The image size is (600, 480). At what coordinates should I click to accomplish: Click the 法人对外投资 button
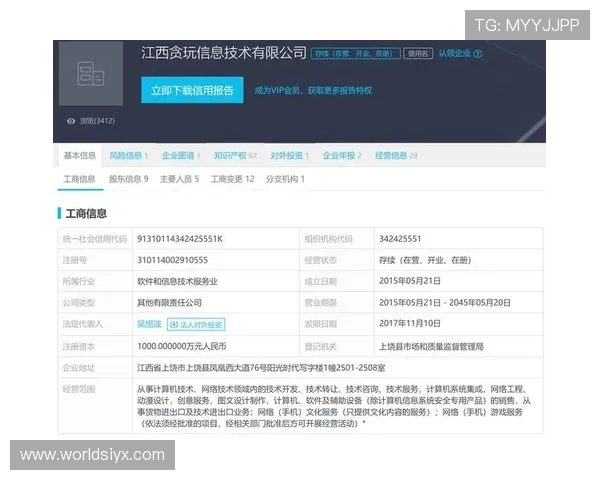click(x=196, y=325)
